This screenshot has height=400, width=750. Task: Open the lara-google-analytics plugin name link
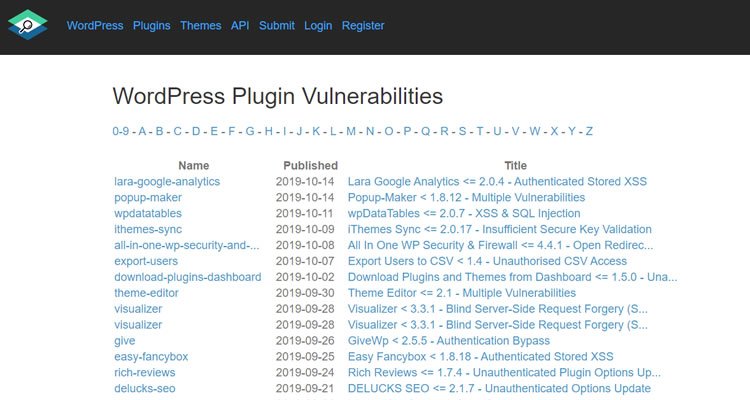[x=167, y=182]
